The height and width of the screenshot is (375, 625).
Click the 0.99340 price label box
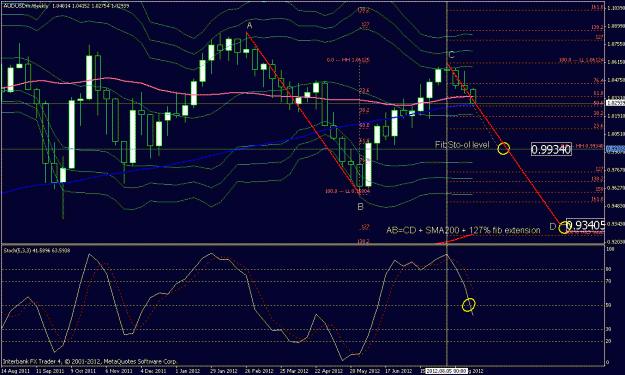[x=551, y=149]
